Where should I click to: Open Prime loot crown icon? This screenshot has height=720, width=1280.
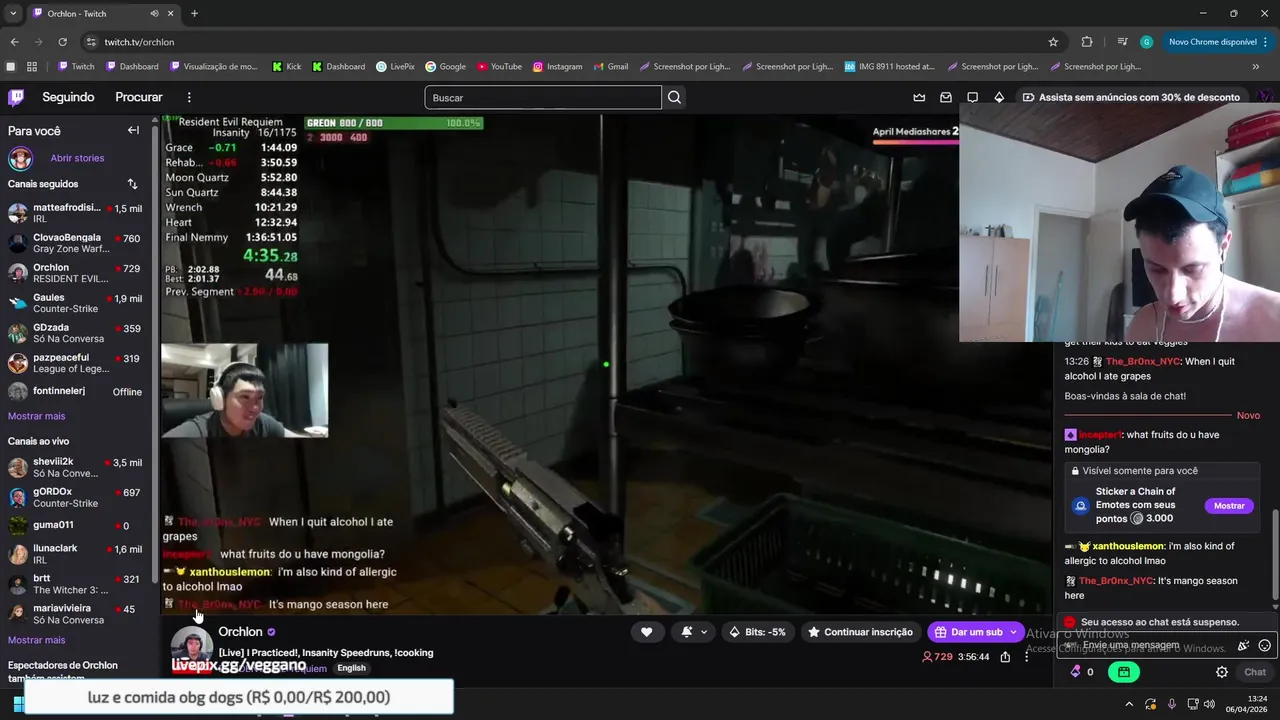click(919, 97)
